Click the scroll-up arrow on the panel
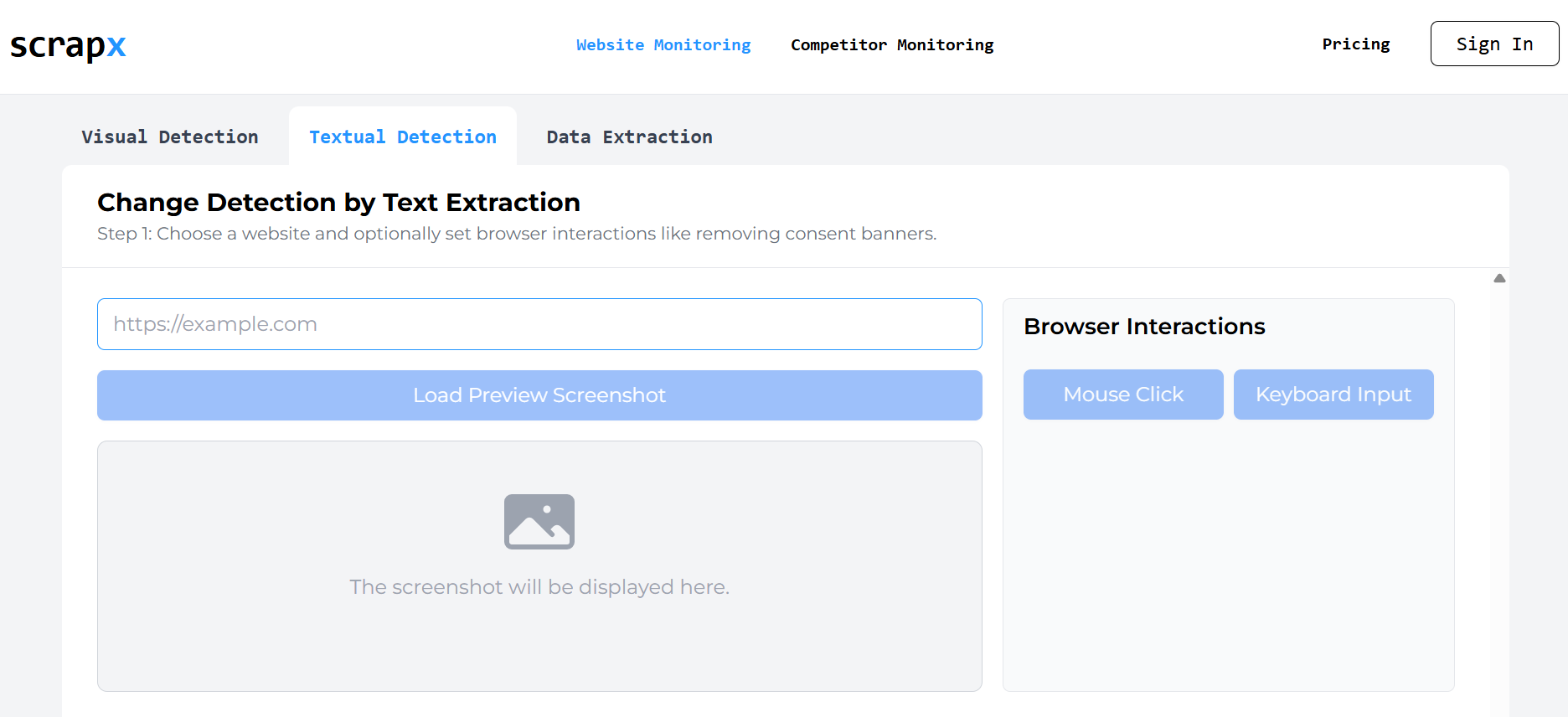 (1499, 278)
